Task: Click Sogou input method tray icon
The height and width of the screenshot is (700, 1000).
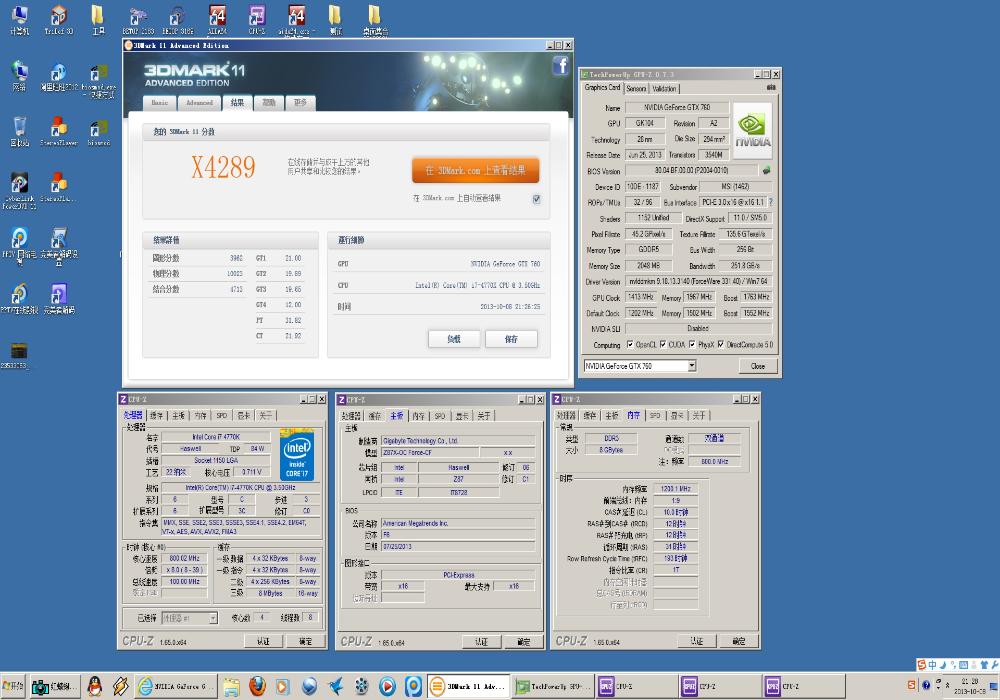Action: [912, 685]
